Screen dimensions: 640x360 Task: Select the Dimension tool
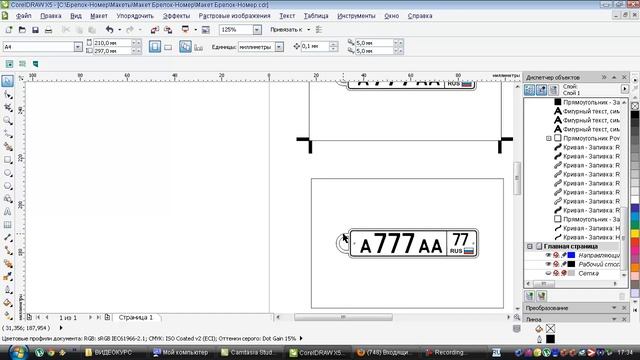pyautogui.click(x=7, y=238)
